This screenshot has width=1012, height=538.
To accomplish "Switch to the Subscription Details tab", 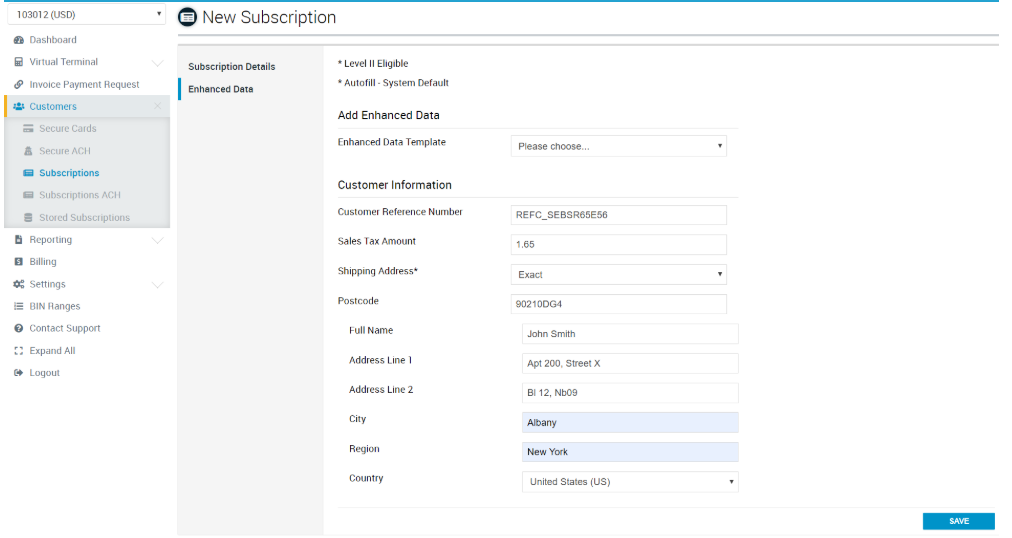I will (x=232, y=67).
